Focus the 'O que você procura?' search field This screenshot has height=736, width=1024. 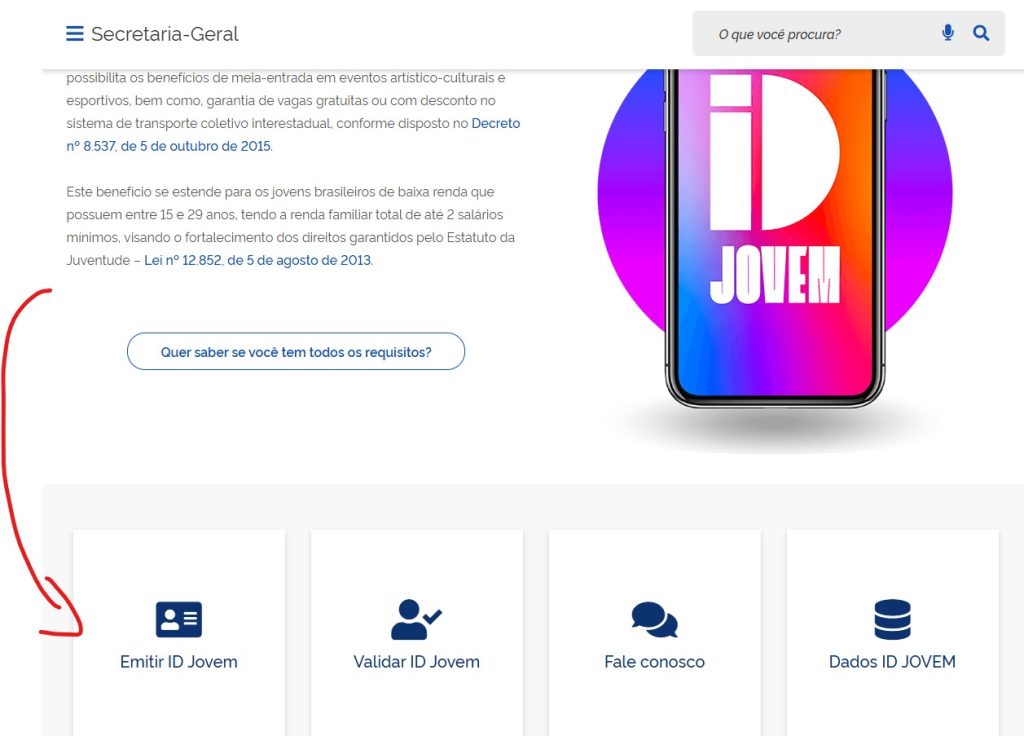(823, 34)
